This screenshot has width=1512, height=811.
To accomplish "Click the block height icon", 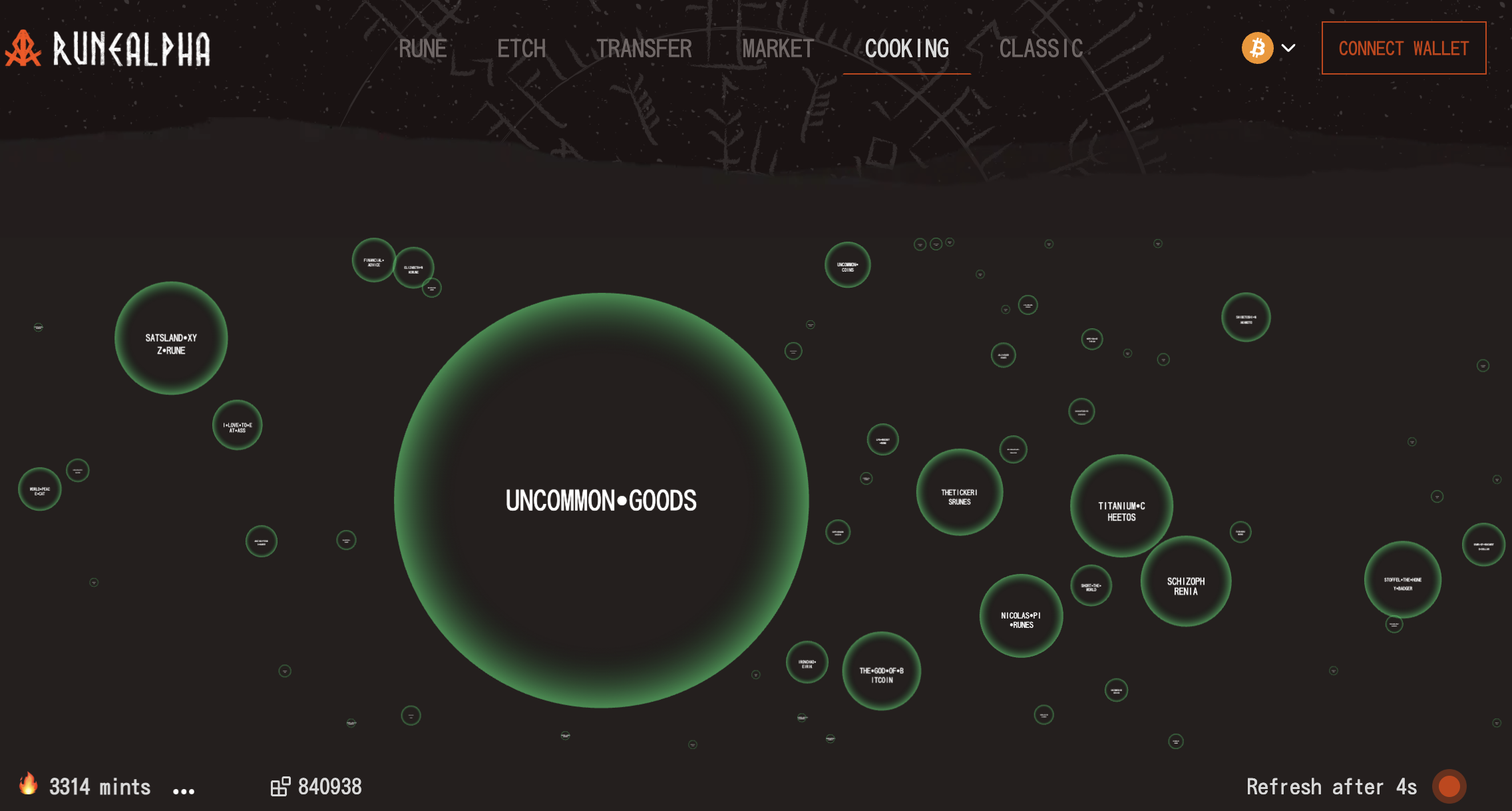I will (280, 786).
